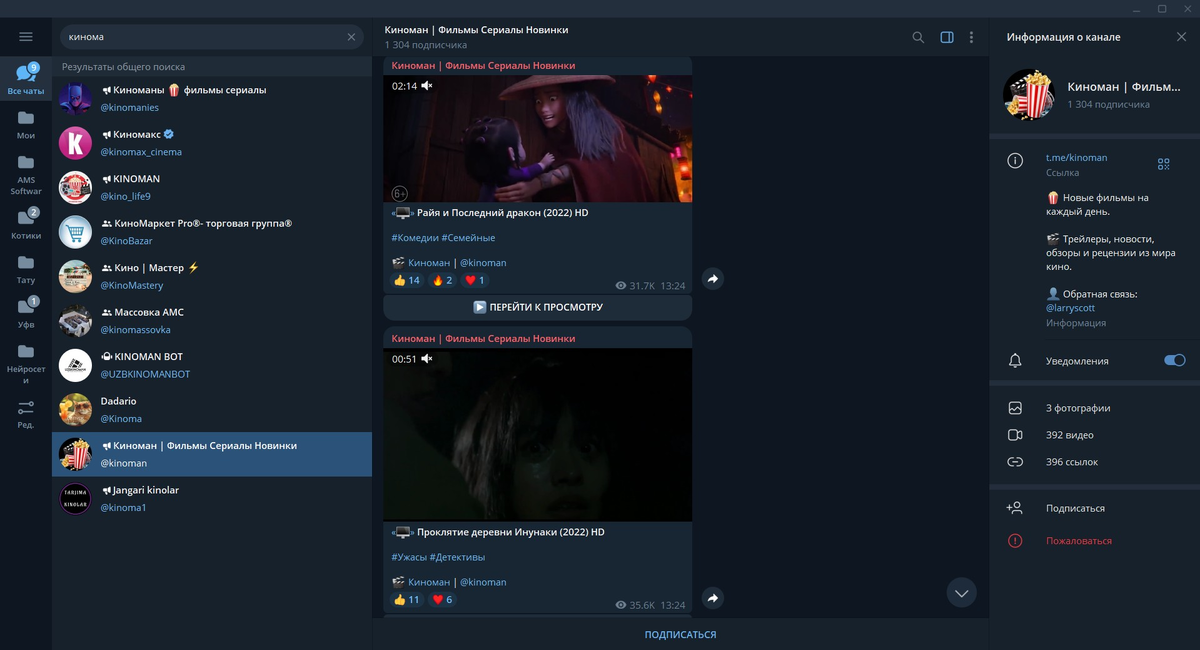Open the three-dot channel options menu
The height and width of the screenshot is (650, 1200).
coord(971,37)
